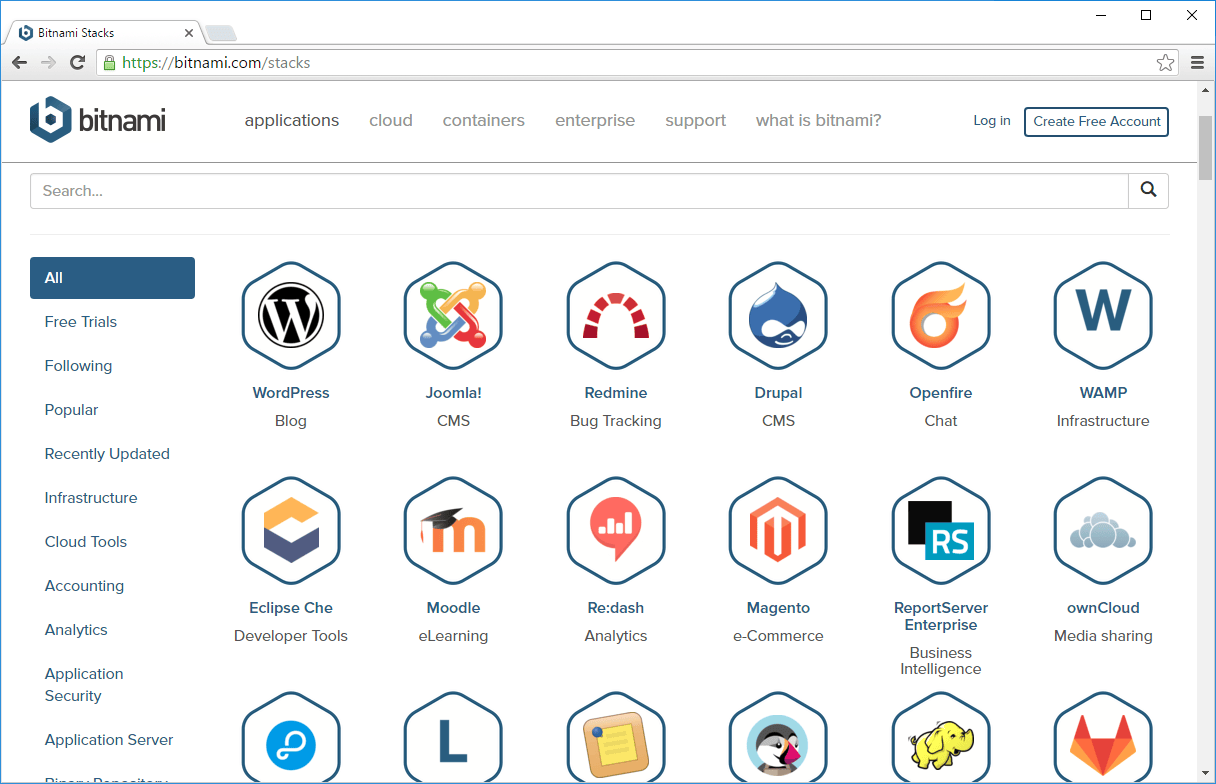The image size is (1216, 784).
Task: Click the Redmine name link
Action: 616,393
